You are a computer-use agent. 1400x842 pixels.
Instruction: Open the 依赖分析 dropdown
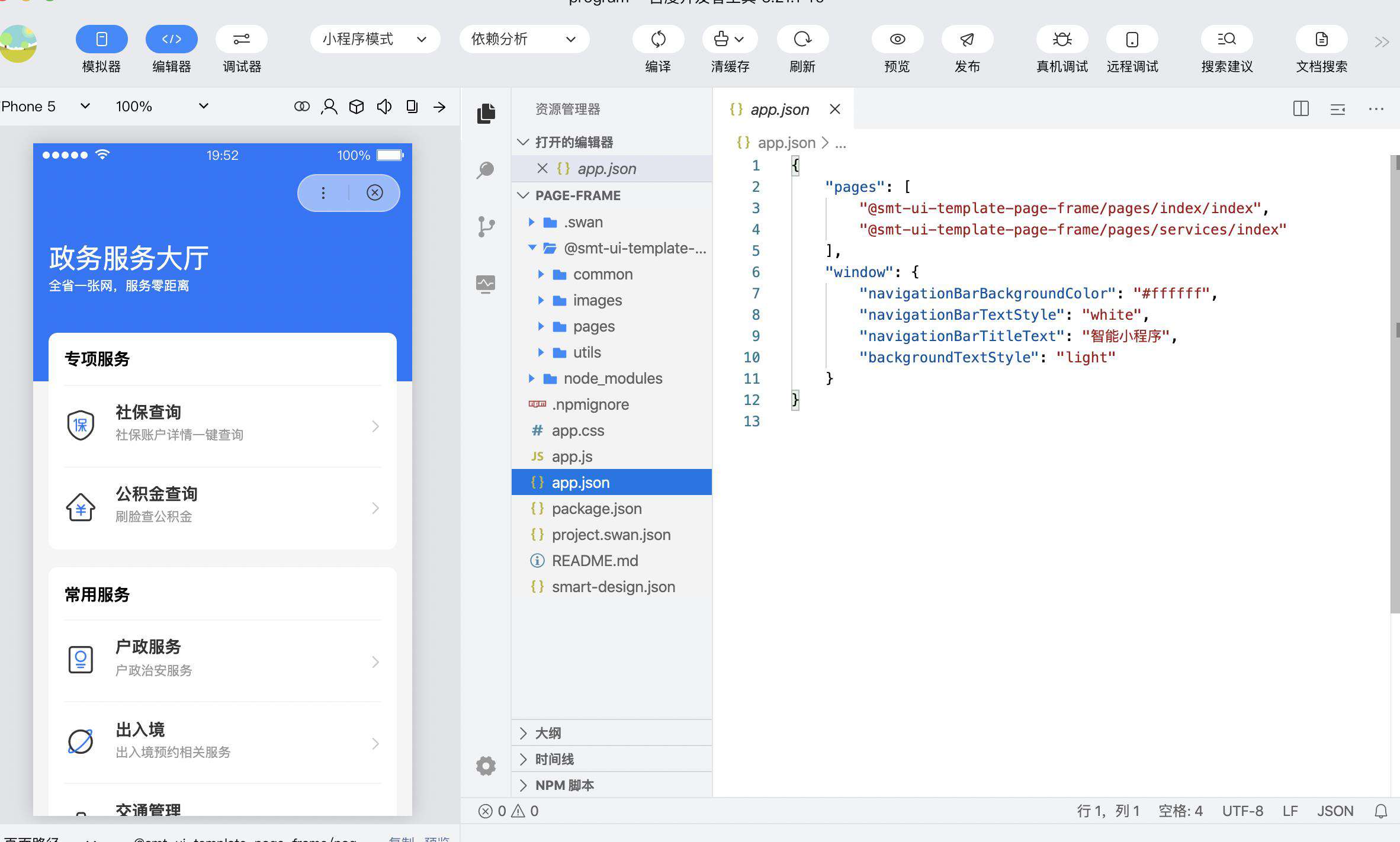pos(524,39)
